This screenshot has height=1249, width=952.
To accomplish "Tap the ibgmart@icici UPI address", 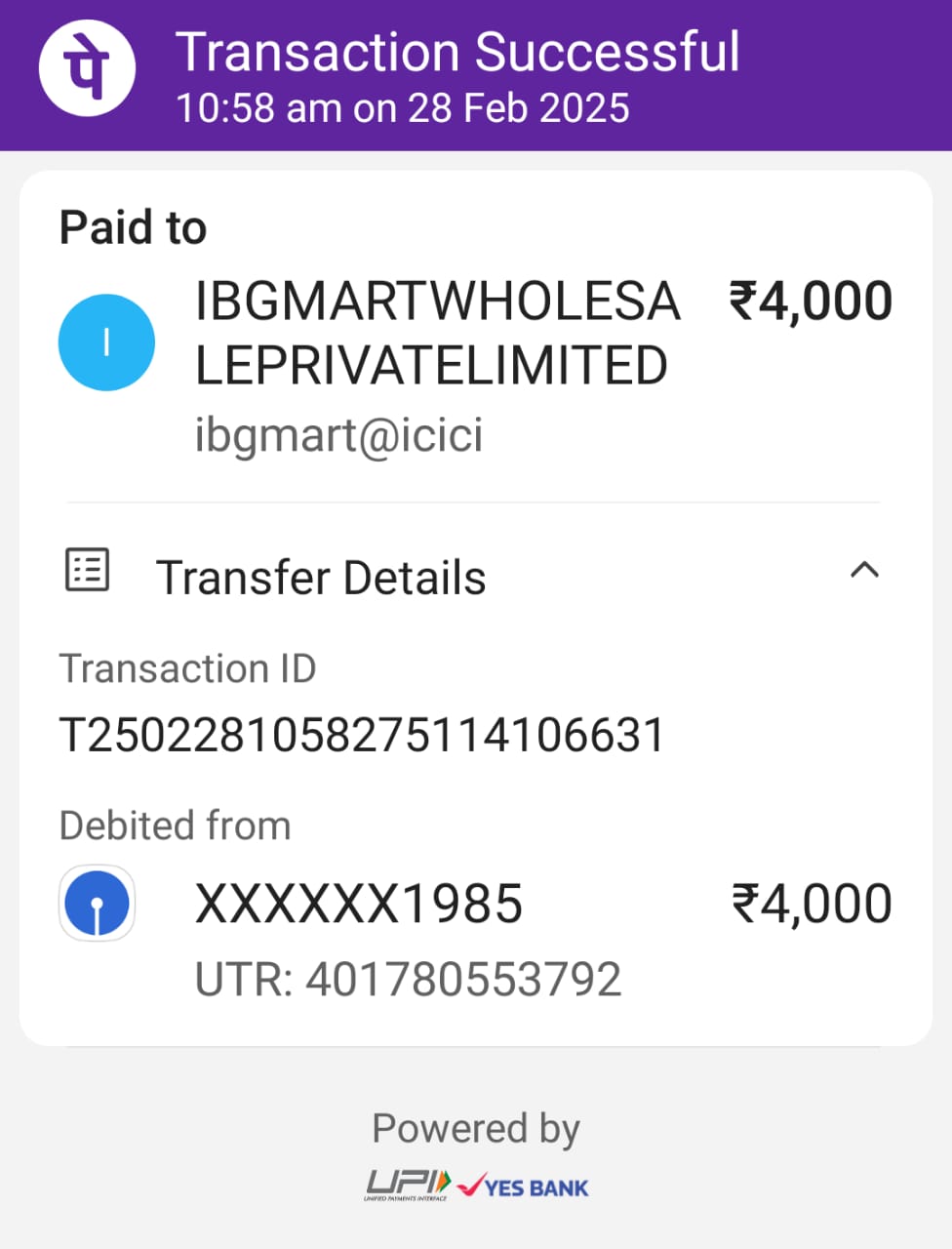I will coord(338,433).
